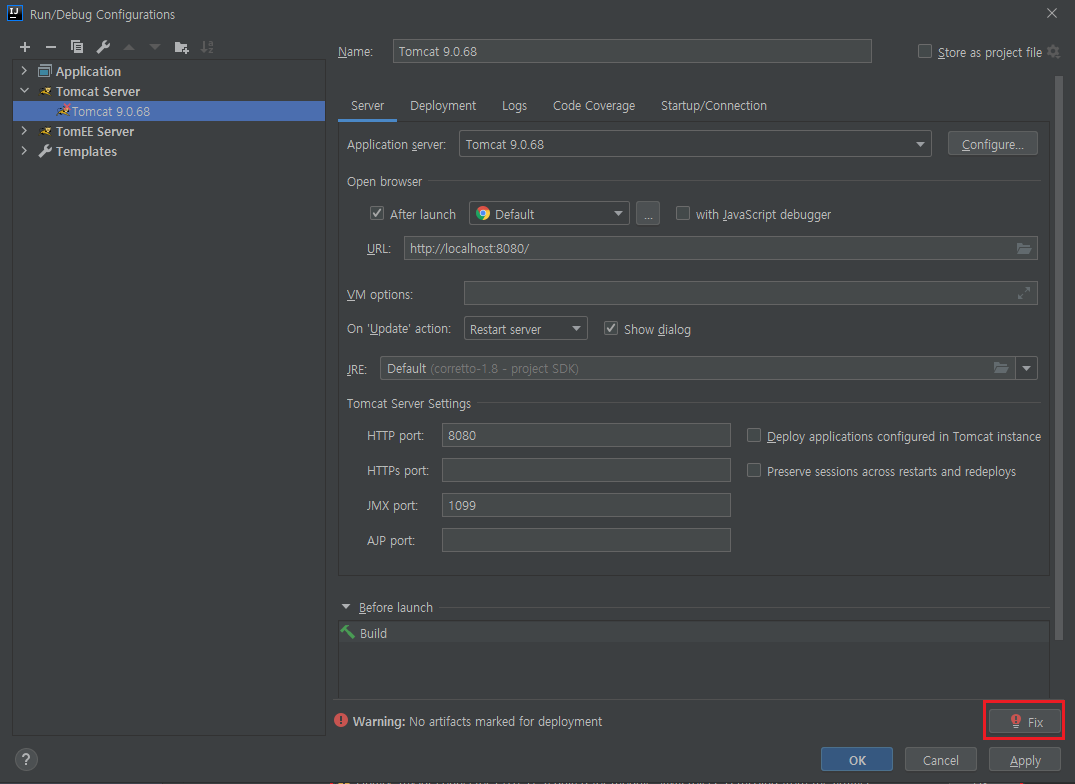Open the On 'Update' action dropdown
The height and width of the screenshot is (784, 1075).
pyautogui.click(x=525, y=328)
